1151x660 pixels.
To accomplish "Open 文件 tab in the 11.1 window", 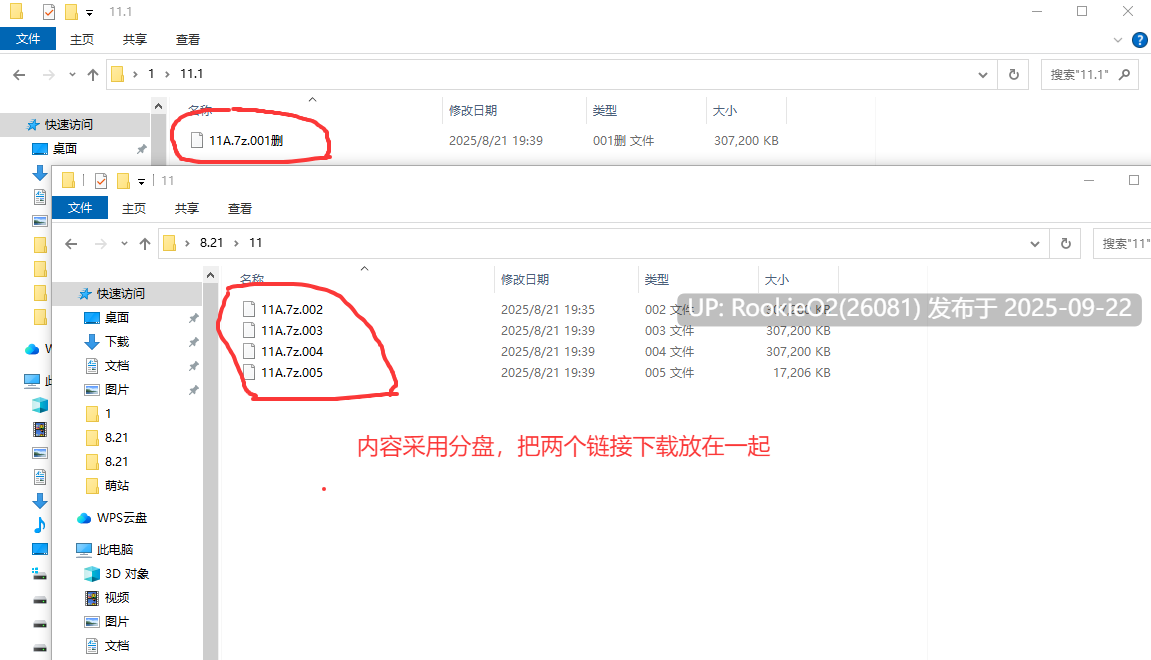I will click(x=28, y=39).
